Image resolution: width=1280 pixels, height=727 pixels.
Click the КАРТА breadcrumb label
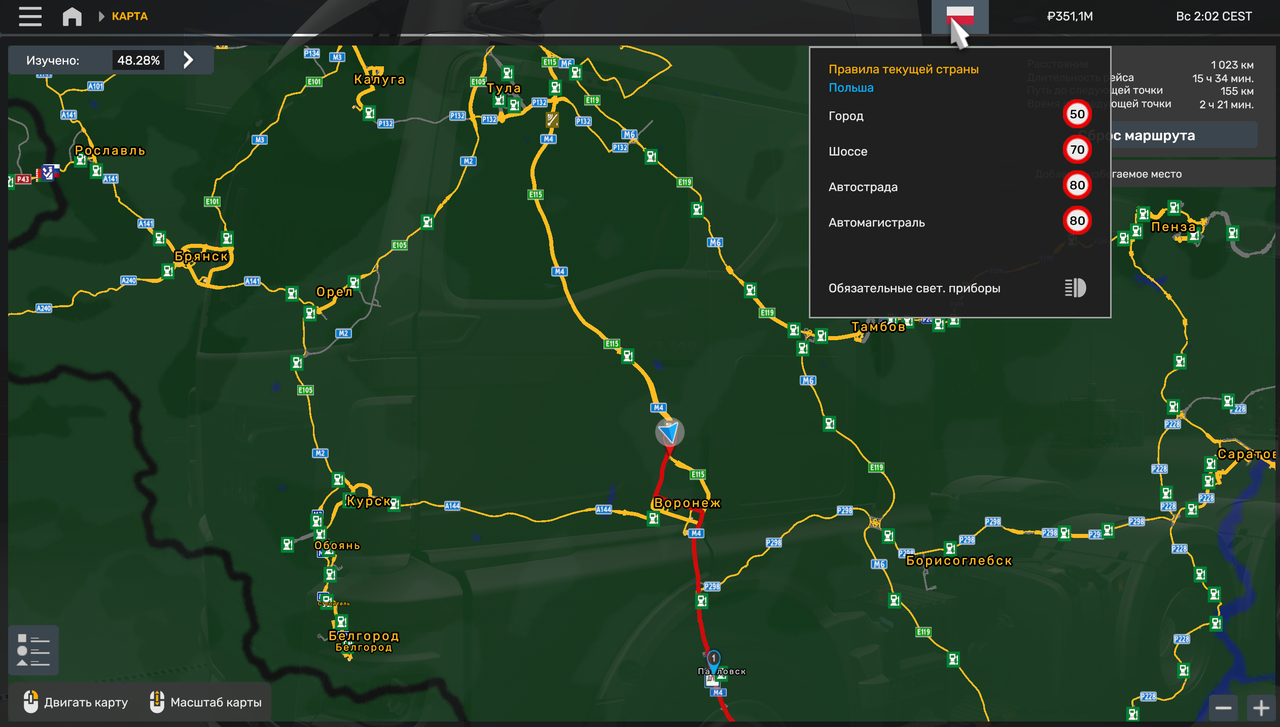pyautogui.click(x=130, y=16)
